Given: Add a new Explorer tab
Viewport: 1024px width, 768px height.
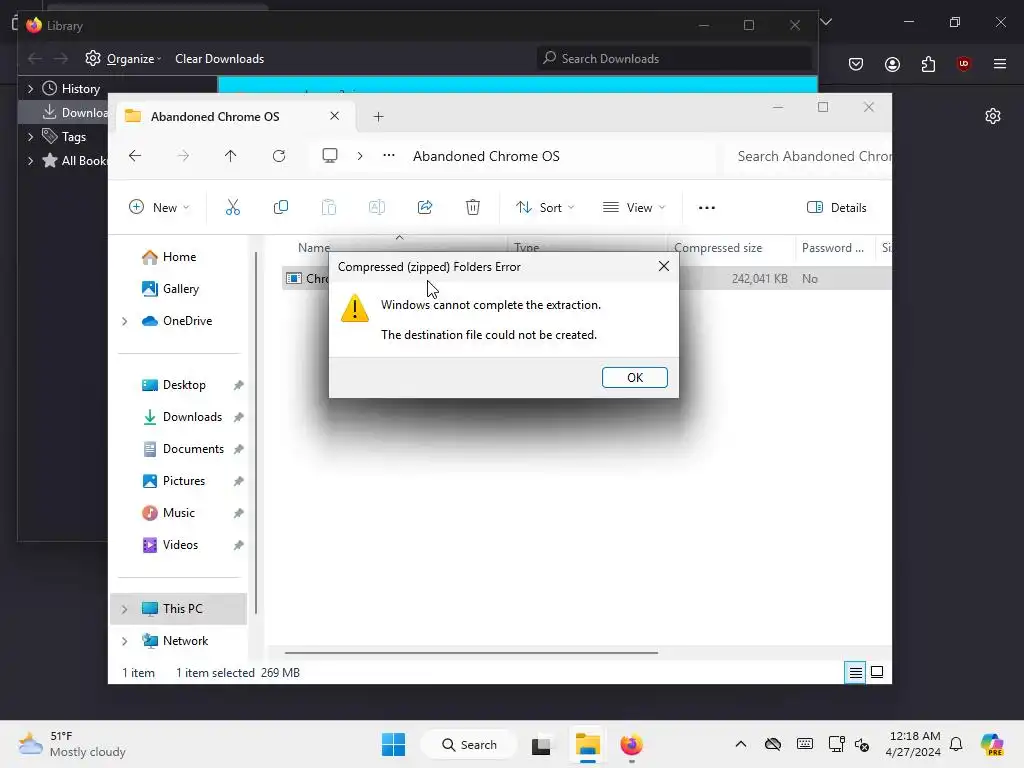Looking at the screenshot, I should pos(378,116).
